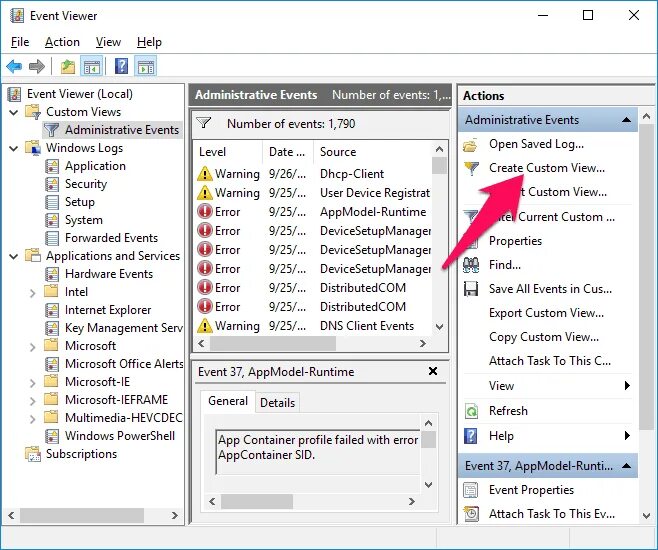Click the Attach Task To This Event icon

(x=471, y=514)
